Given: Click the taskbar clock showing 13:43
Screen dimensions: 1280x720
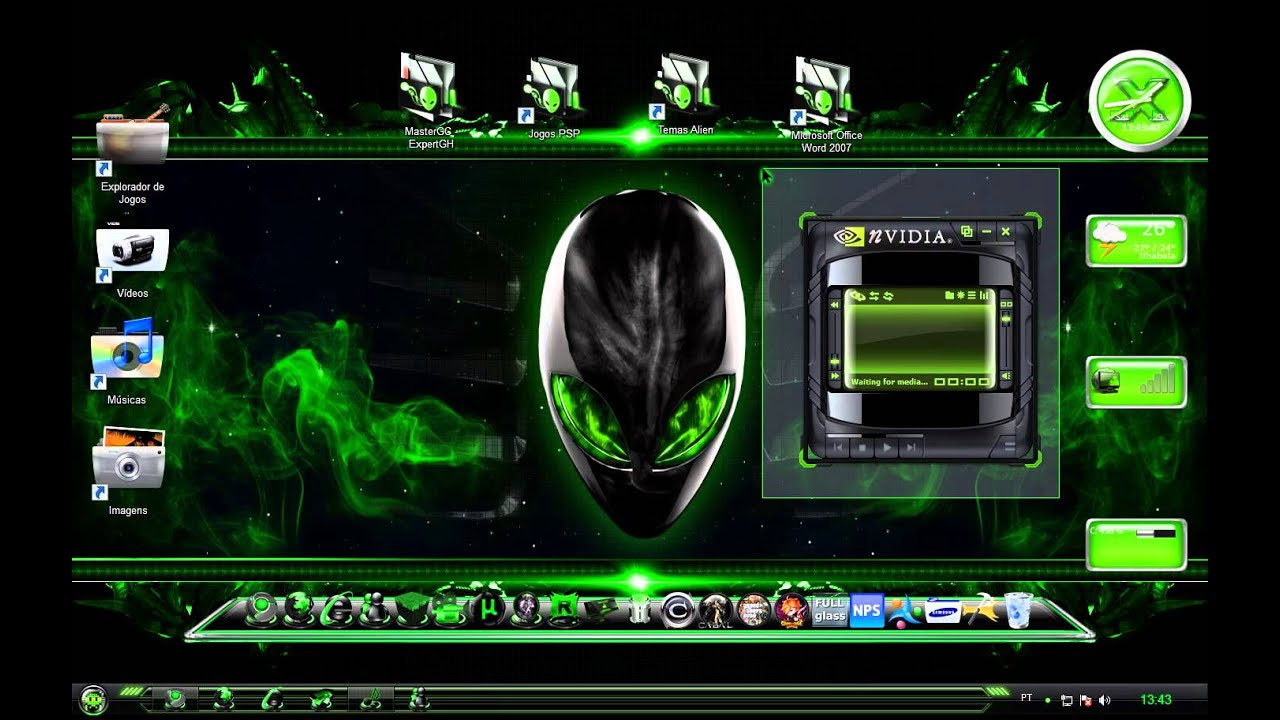Looking at the screenshot, I should [1156, 700].
